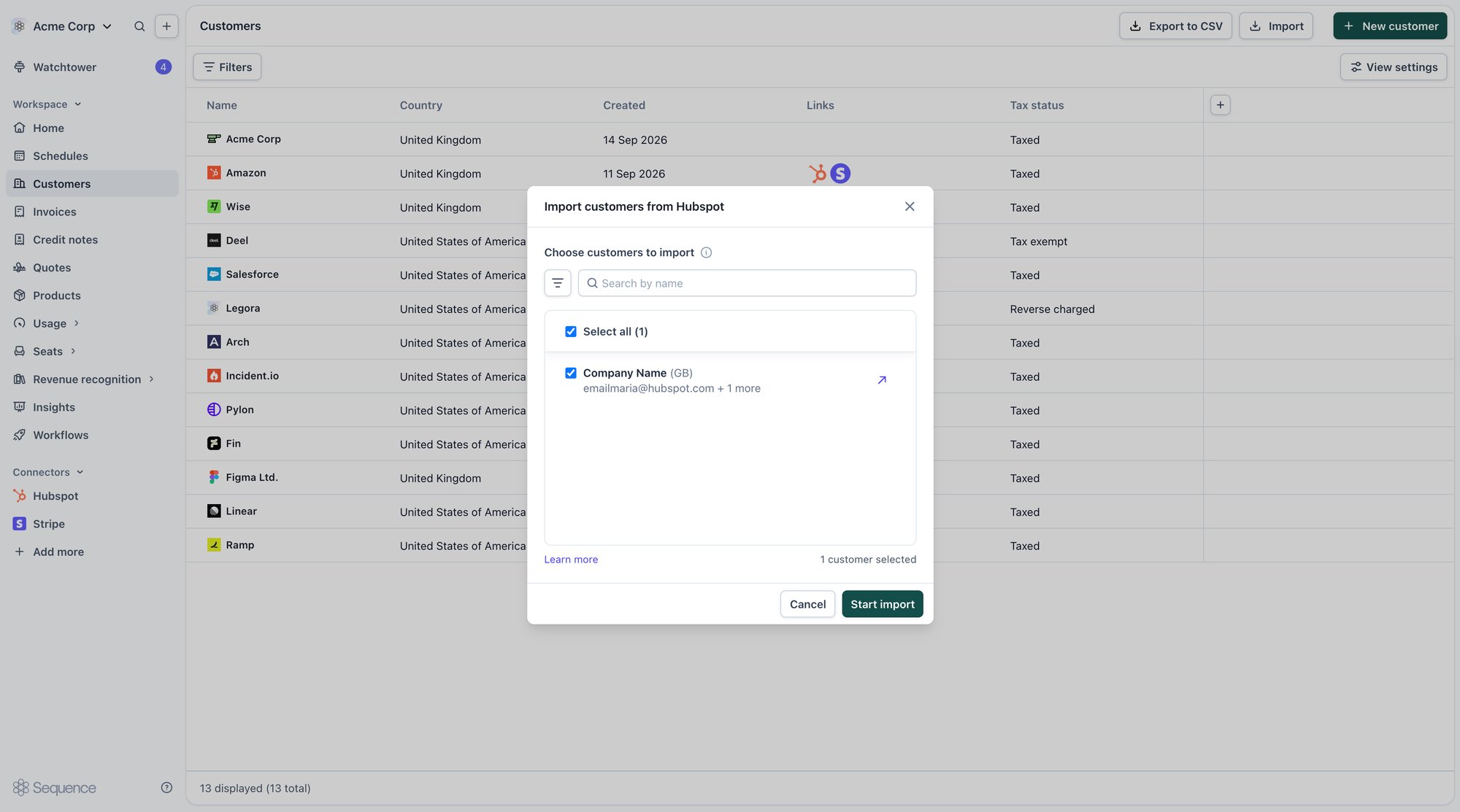Expand the Revenue recognition submenu
The width and height of the screenshot is (1460, 812).
click(x=151, y=379)
